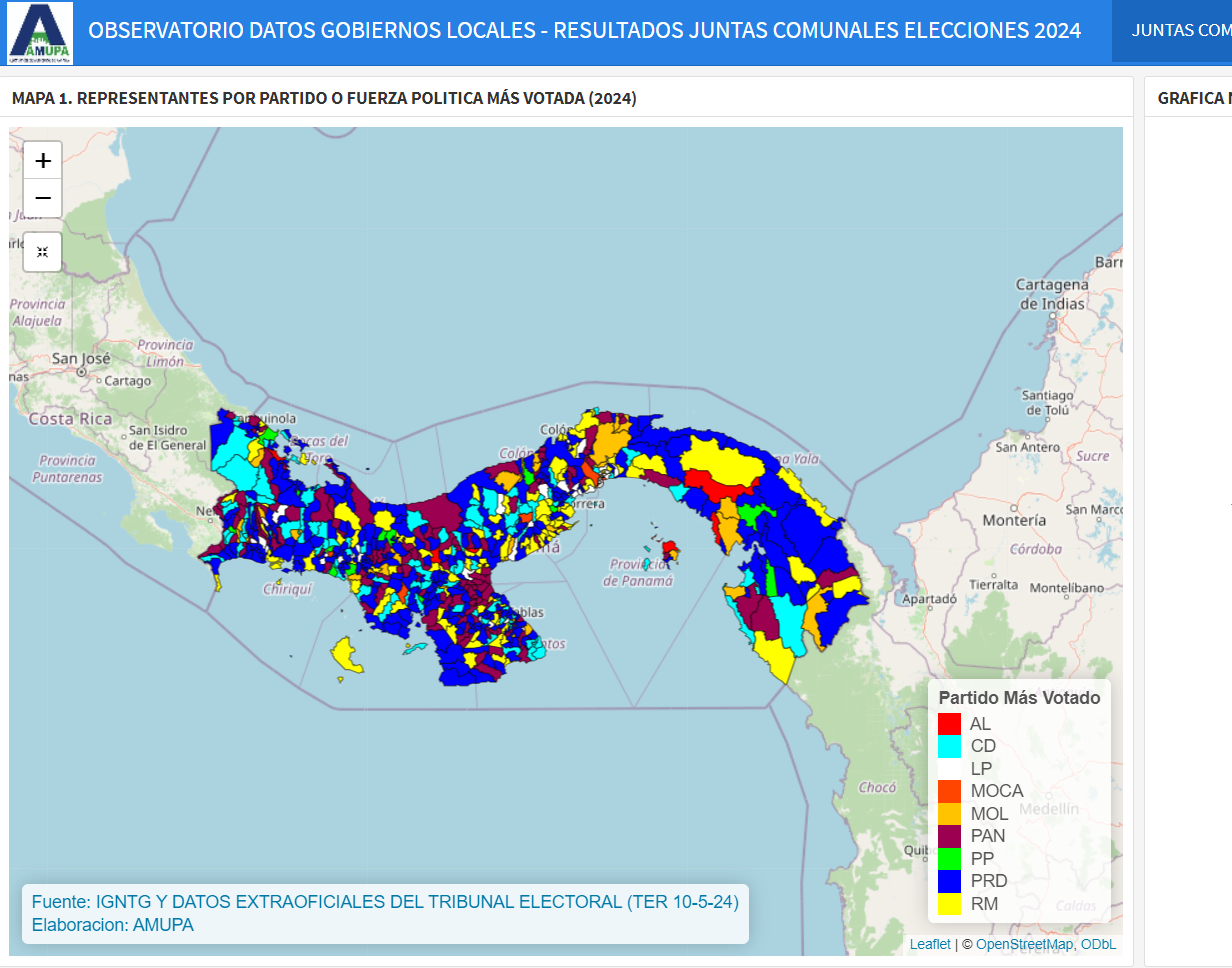Viewport: 1232px width, 968px height.
Task: Click the PAN maroon legend swatch
Action: [x=949, y=836]
